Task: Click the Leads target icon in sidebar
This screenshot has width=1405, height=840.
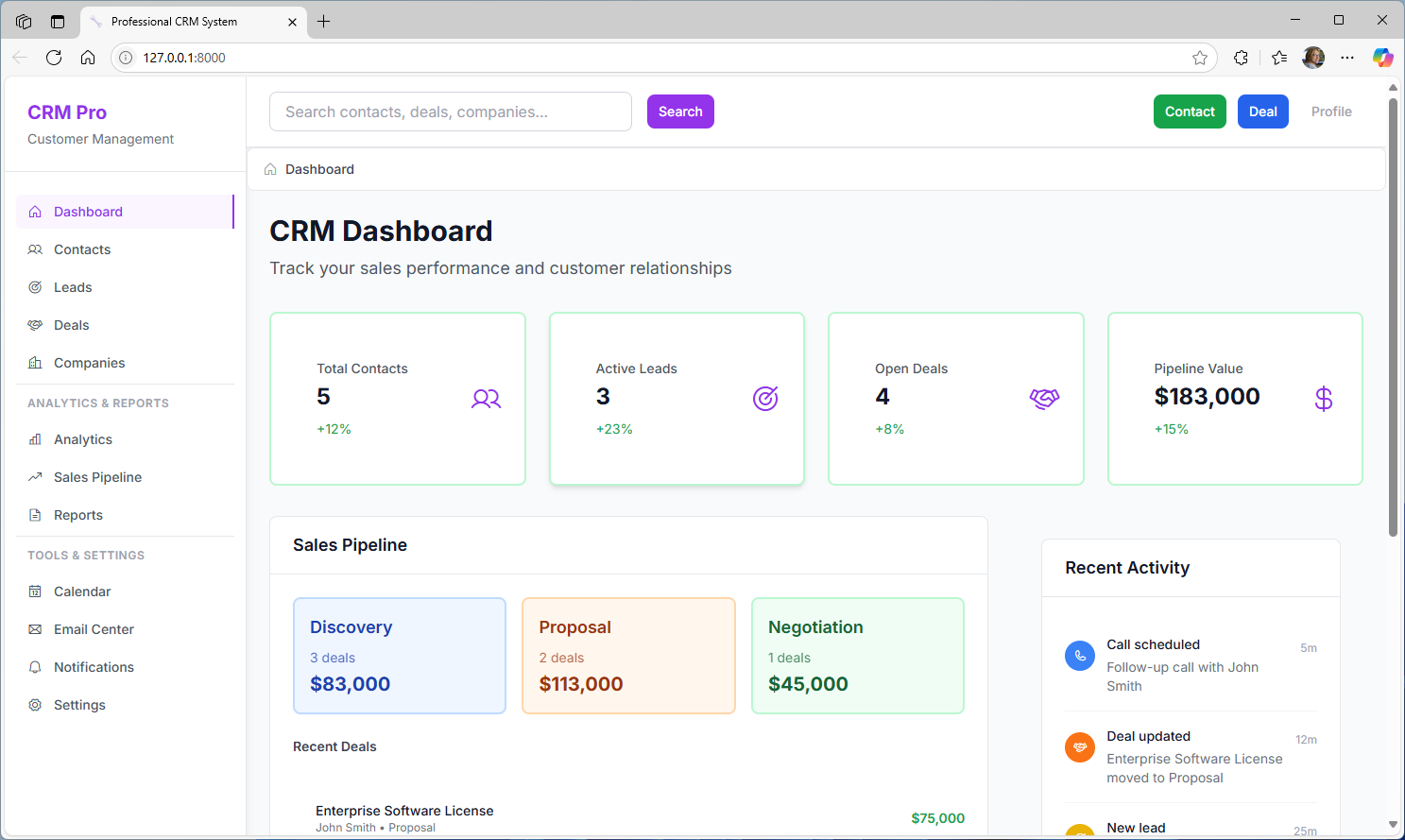Action: pyautogui.click(x=35, y=287)
